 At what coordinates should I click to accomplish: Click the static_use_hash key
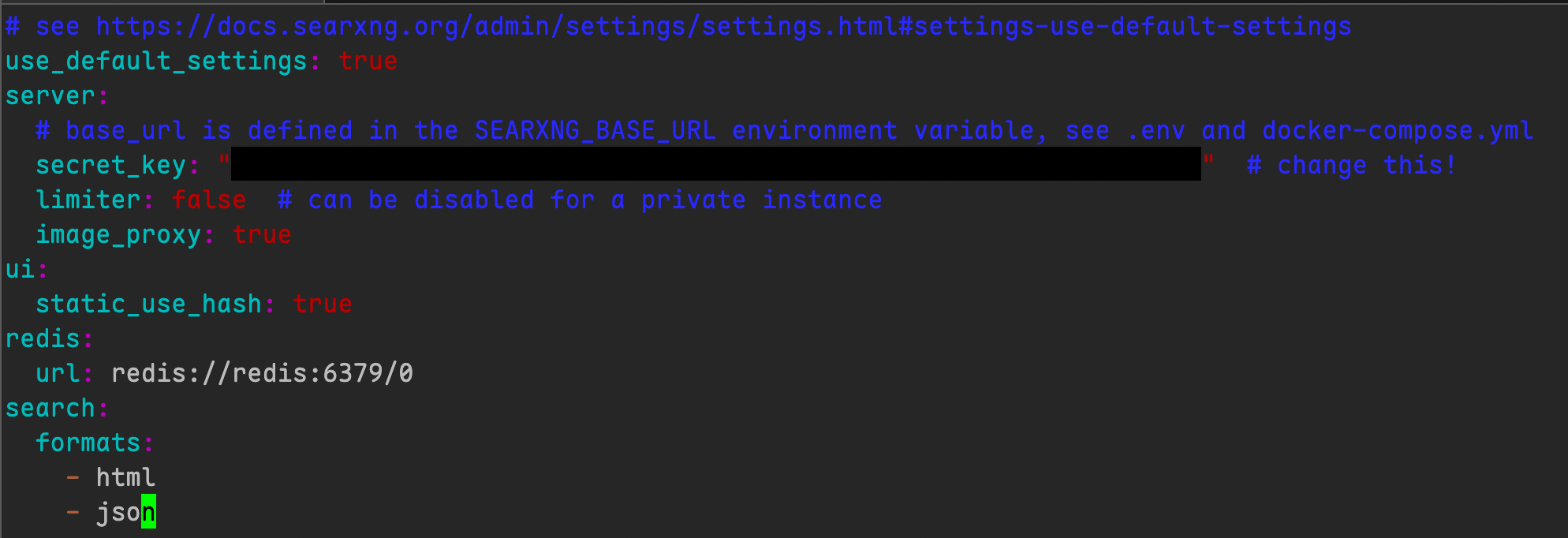pyautogui.click(x=148, y=304)
